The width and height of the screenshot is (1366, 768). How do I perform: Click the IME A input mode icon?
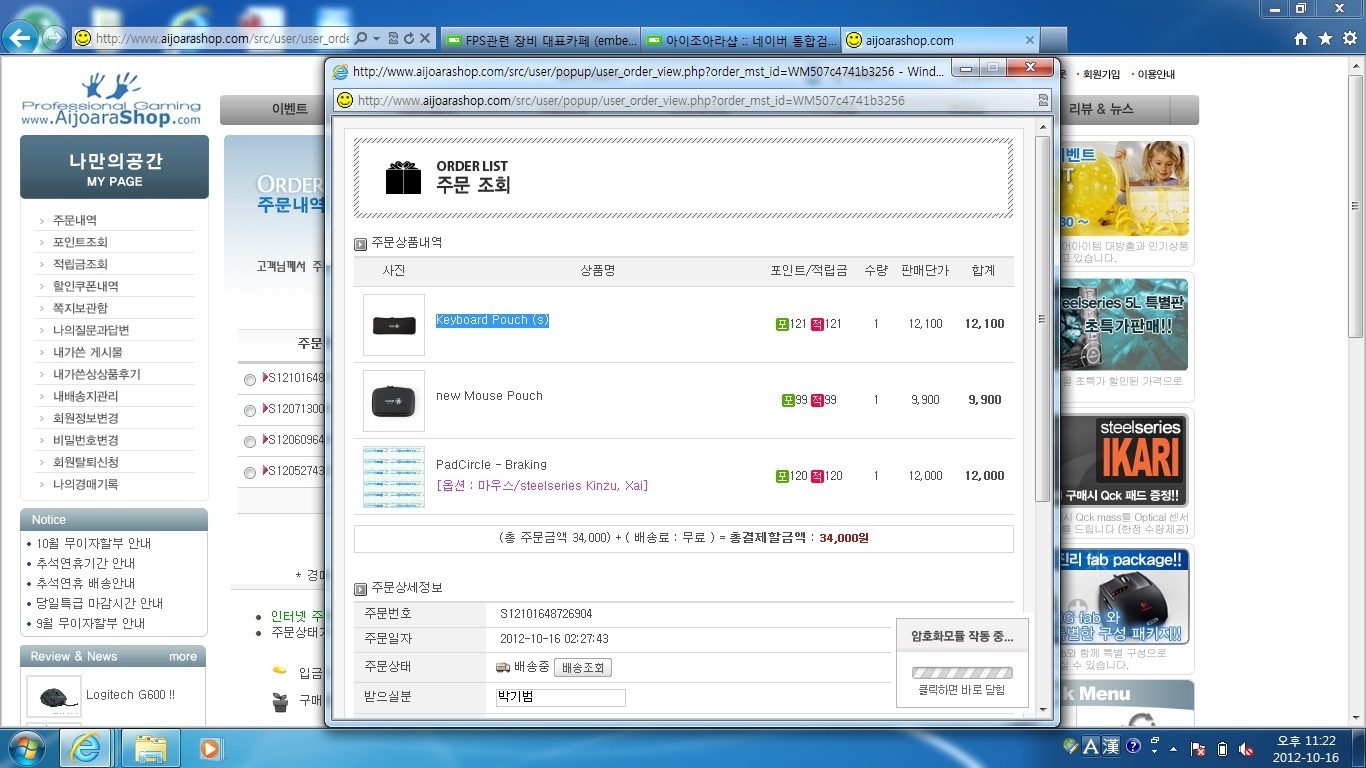1090,746
